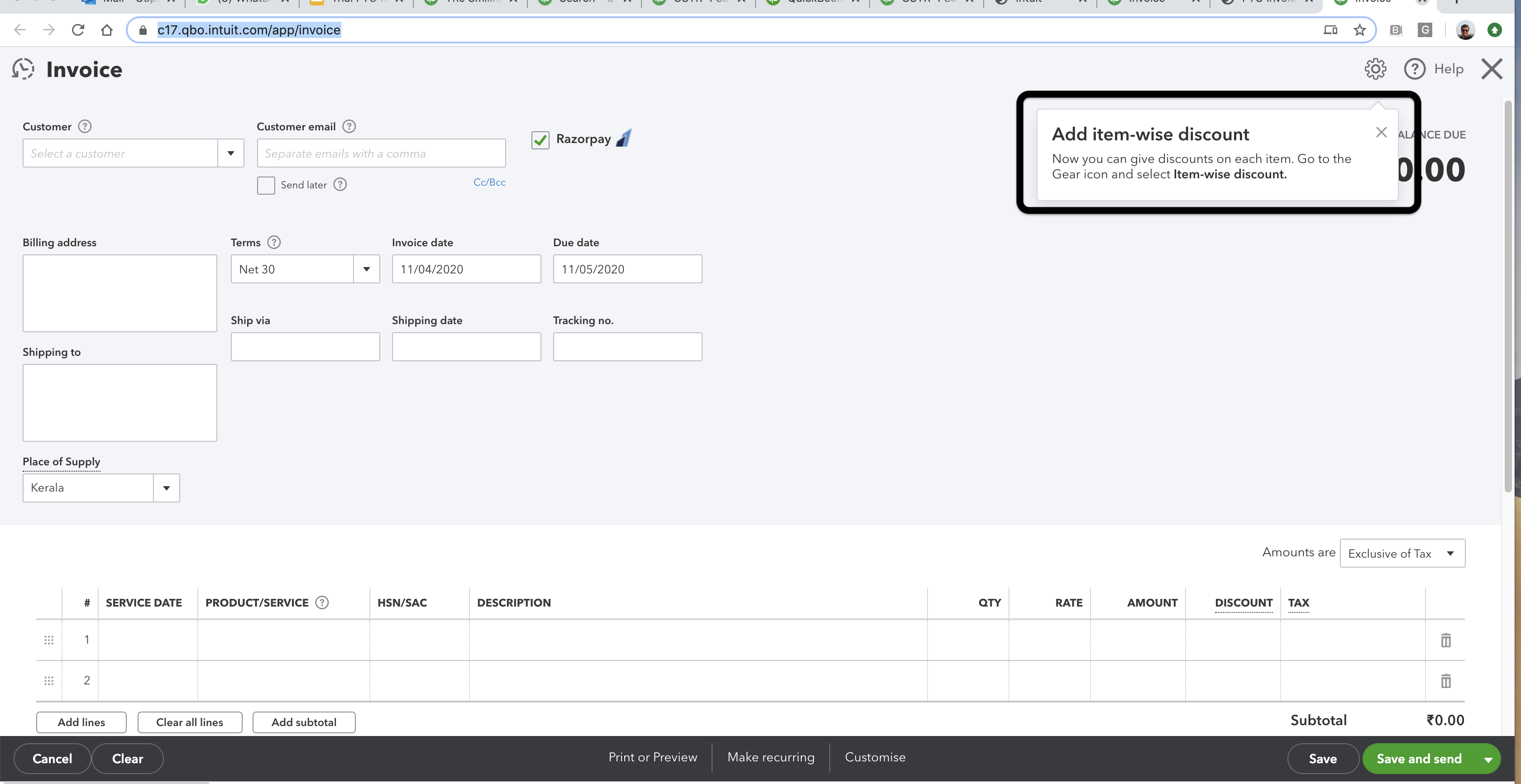
Task: Delete line 1 with trash icon
Action: (1445, 640)
